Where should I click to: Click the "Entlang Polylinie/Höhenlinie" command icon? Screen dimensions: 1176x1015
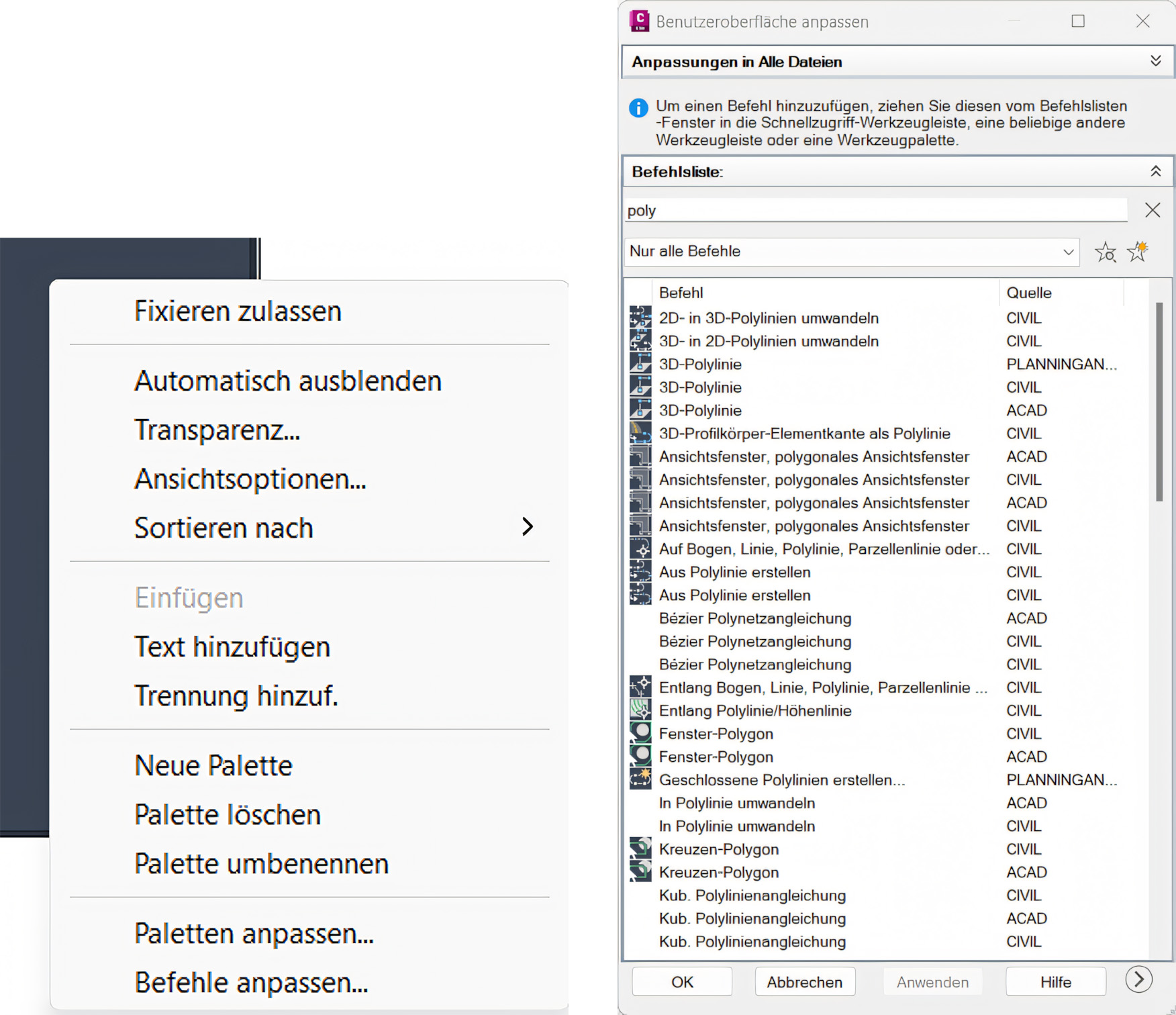(x=640, y=710)
